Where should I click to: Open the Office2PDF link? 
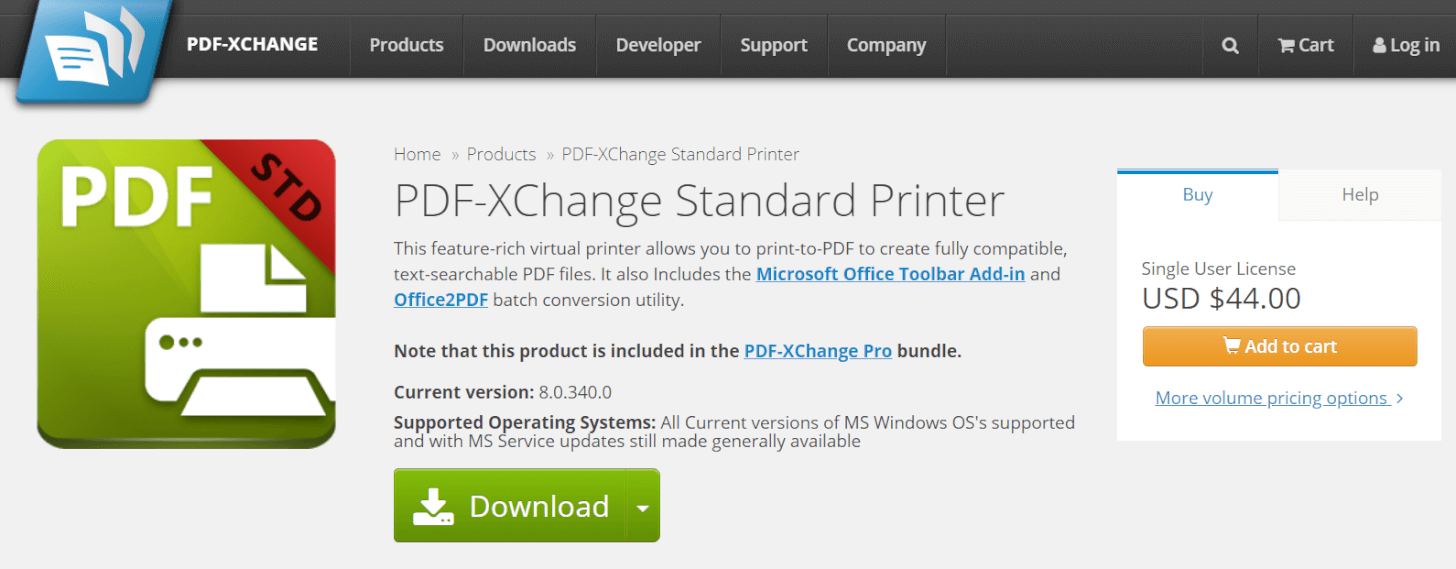point(441,299)
